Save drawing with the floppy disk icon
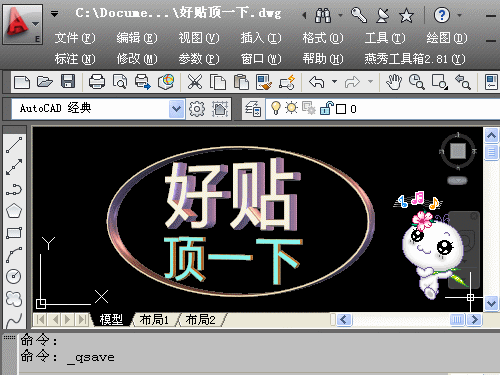The image size is (500, 375). [x=68, y=82]
